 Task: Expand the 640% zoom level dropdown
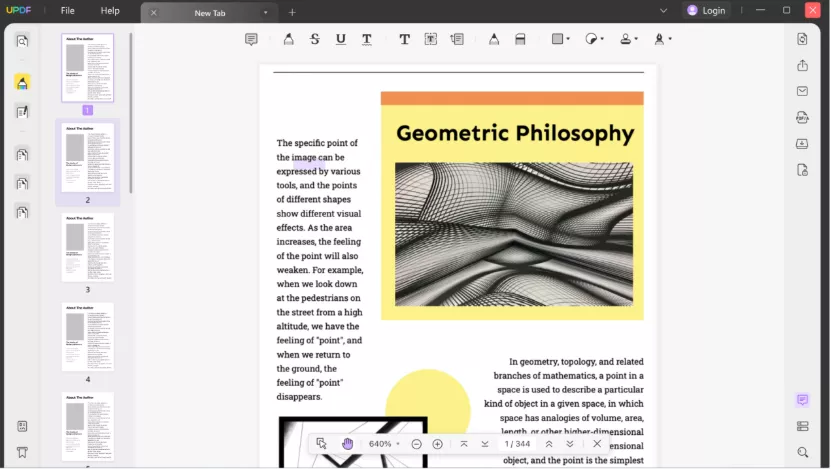coord(397,444)
